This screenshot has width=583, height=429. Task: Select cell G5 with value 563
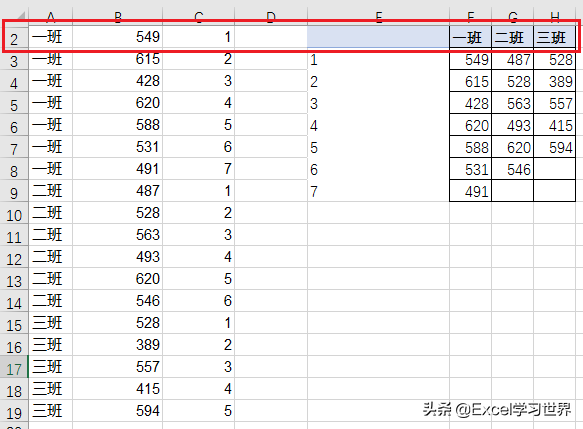(x=512, y=103)
